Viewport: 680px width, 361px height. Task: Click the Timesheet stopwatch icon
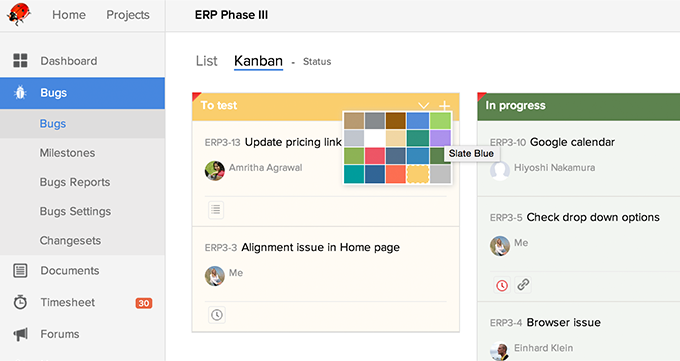[x=20, y=302]
